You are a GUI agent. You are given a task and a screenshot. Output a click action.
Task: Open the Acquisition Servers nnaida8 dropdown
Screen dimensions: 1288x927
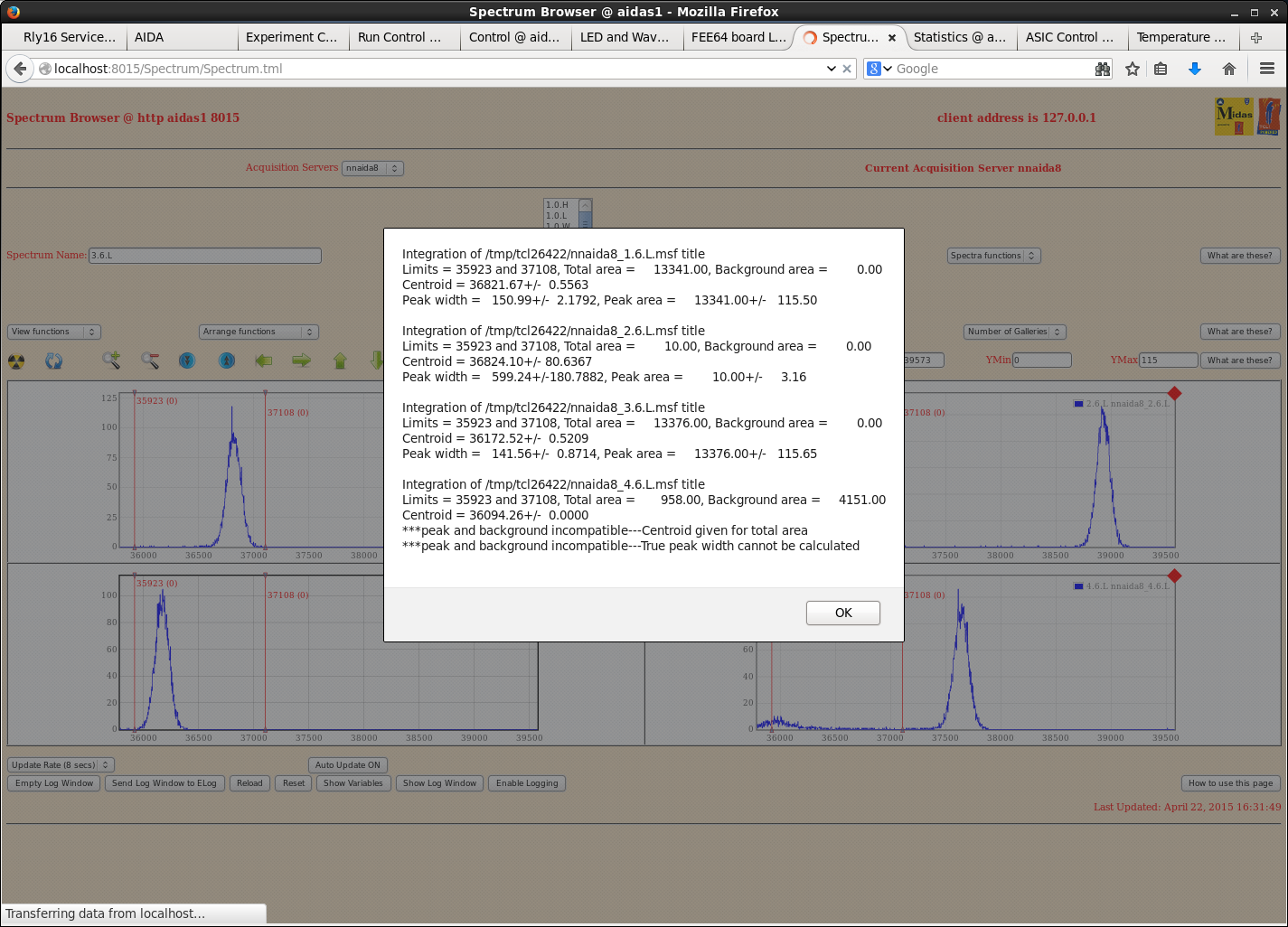[x=372, y=168]
